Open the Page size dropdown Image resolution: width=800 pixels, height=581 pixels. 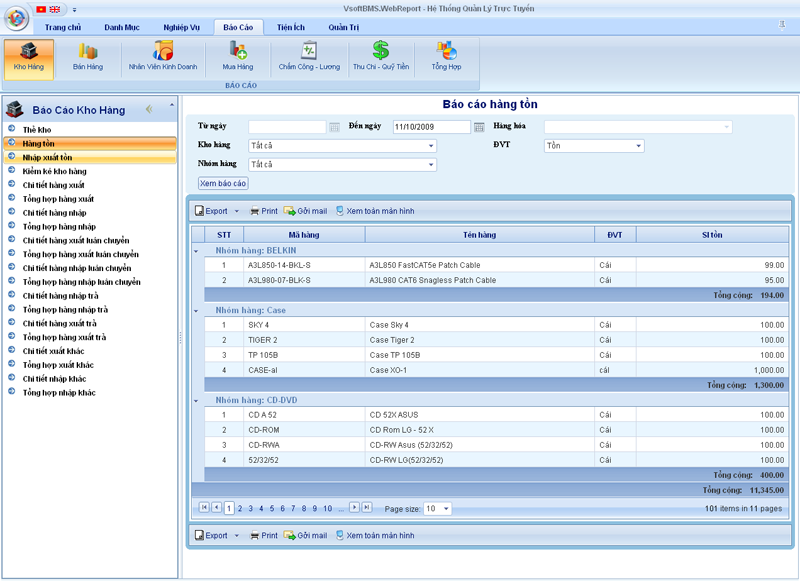pyautogui.click(x=445, y=509)
